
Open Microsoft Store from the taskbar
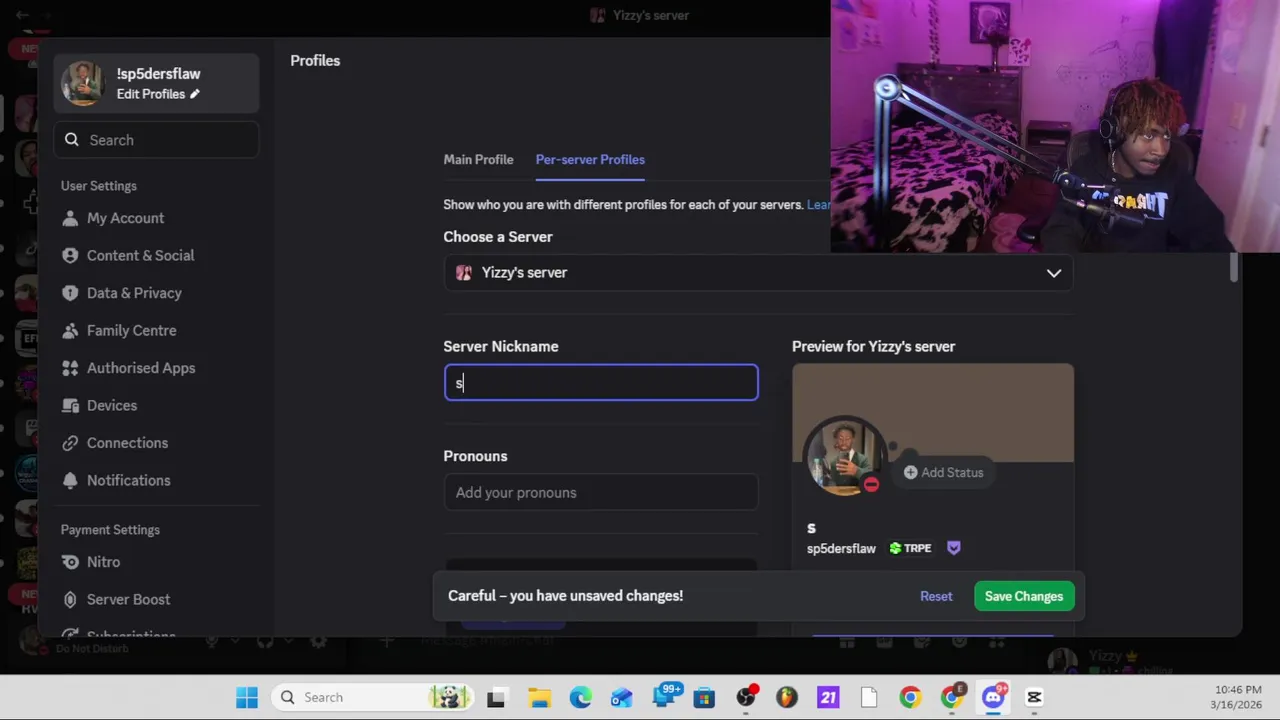coord(704,697)
